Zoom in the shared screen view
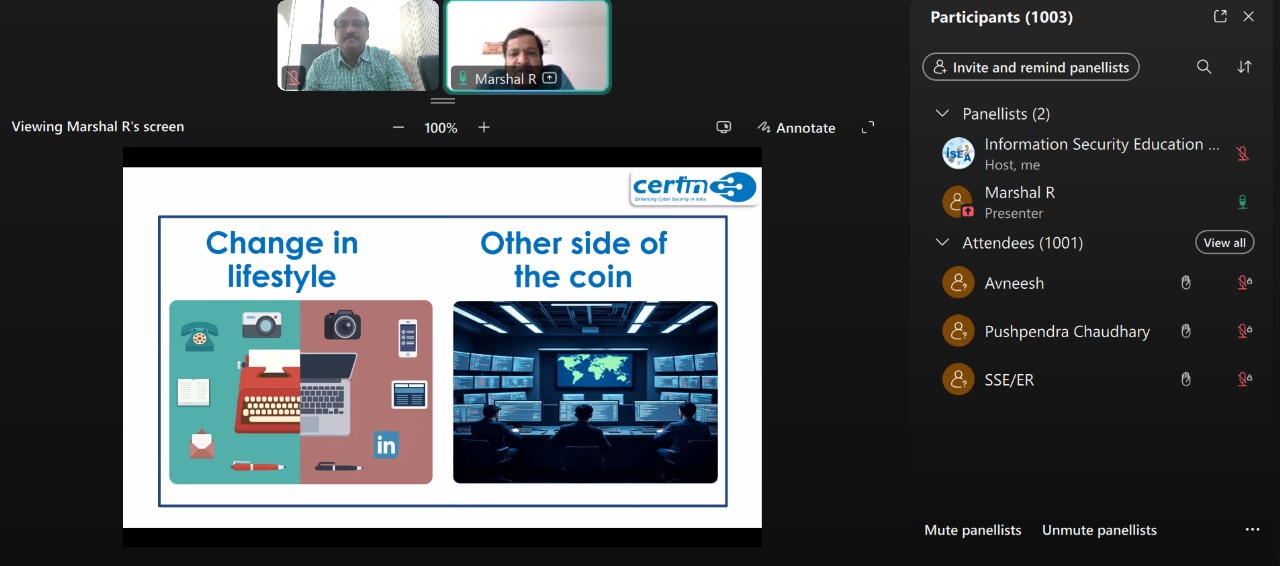This screenshot has height=566, width=1280. [x=484, y=128]
